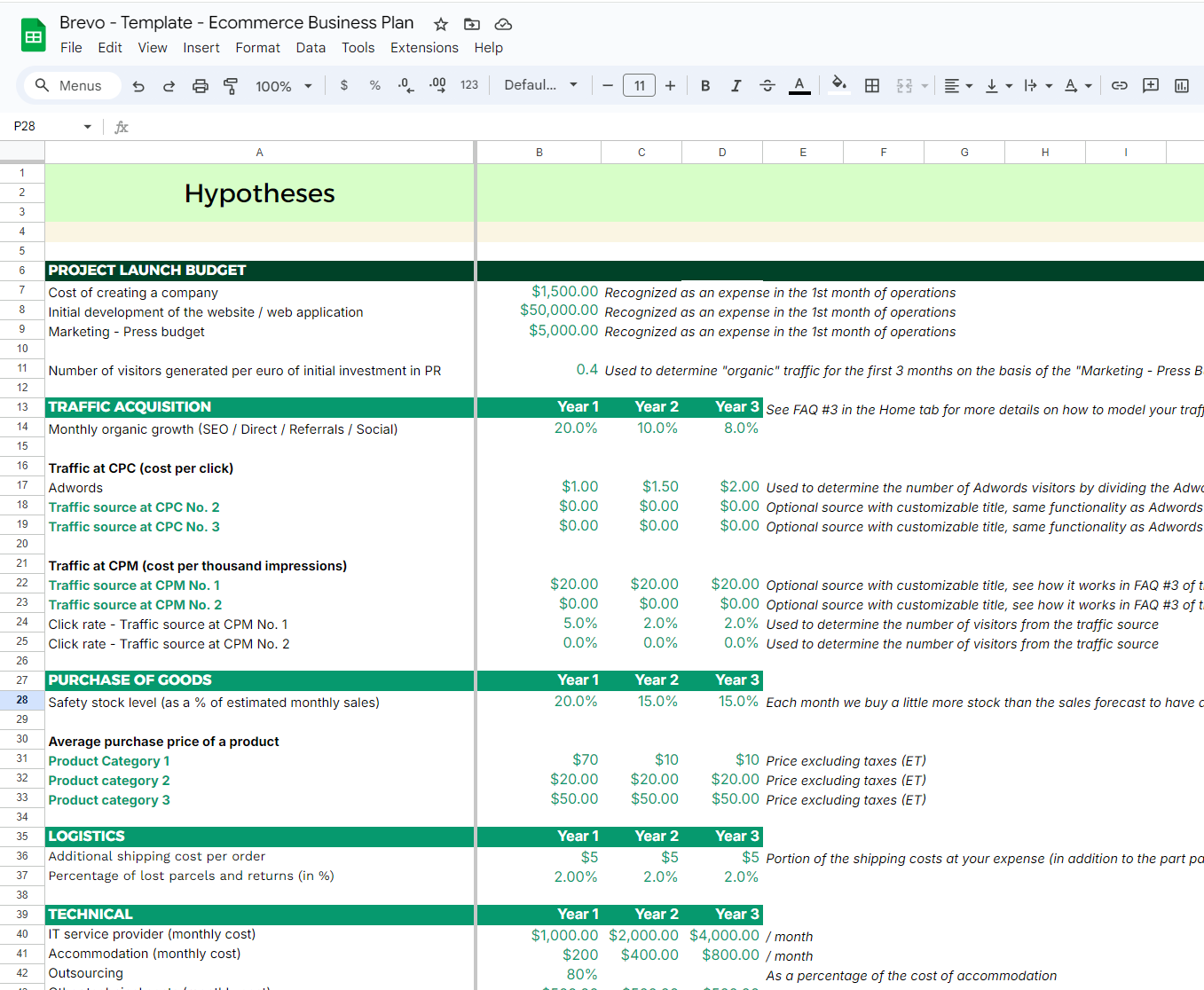The image size is (1204, 990).
Task: Open the Edit menu
Action: [110, 48]
